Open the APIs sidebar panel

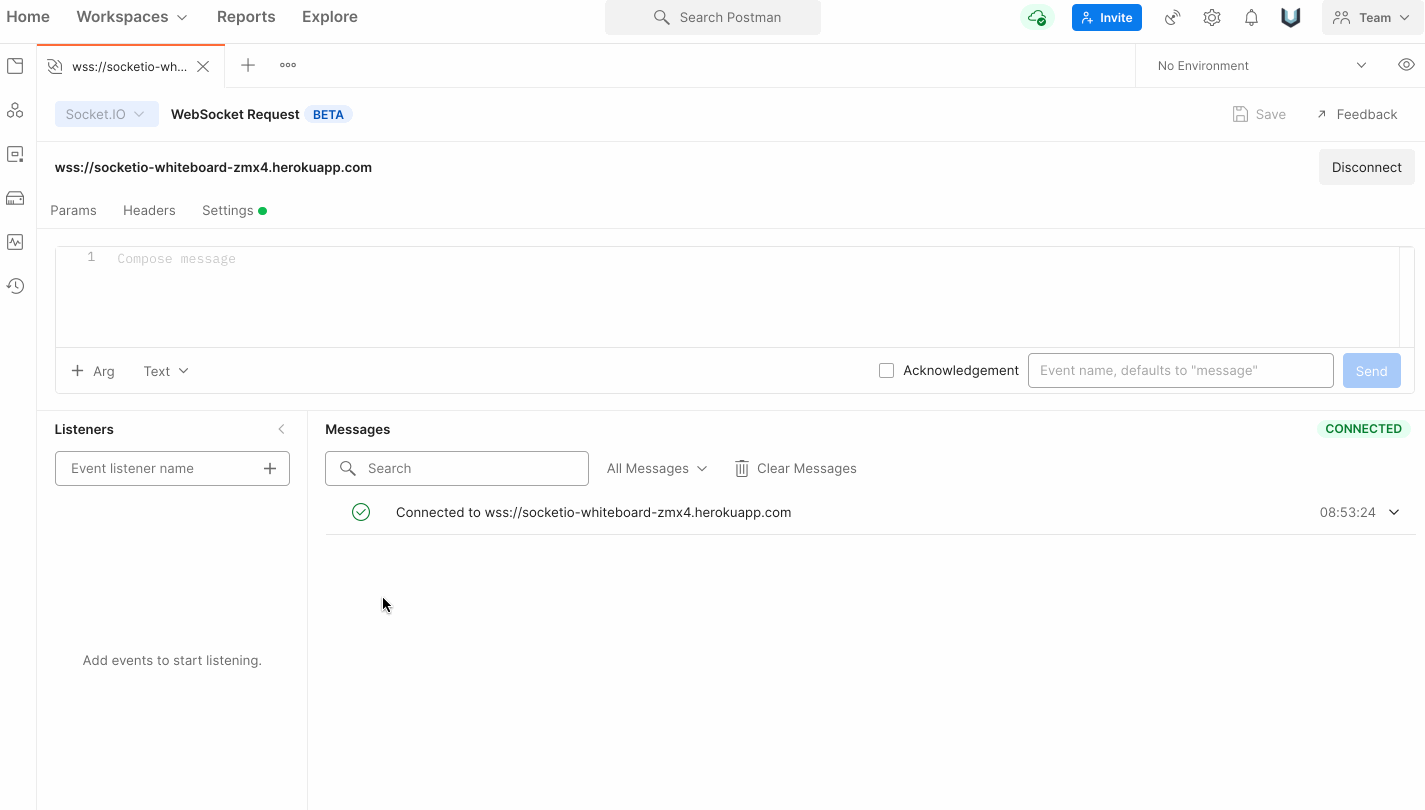[15, 110]
